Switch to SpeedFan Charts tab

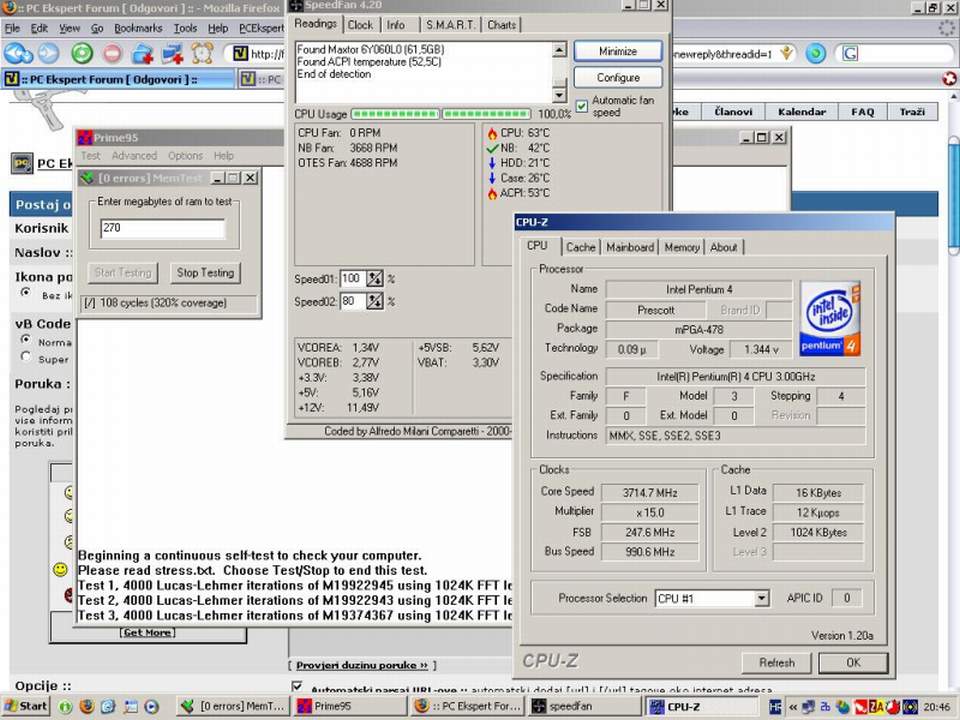[501, 25]
